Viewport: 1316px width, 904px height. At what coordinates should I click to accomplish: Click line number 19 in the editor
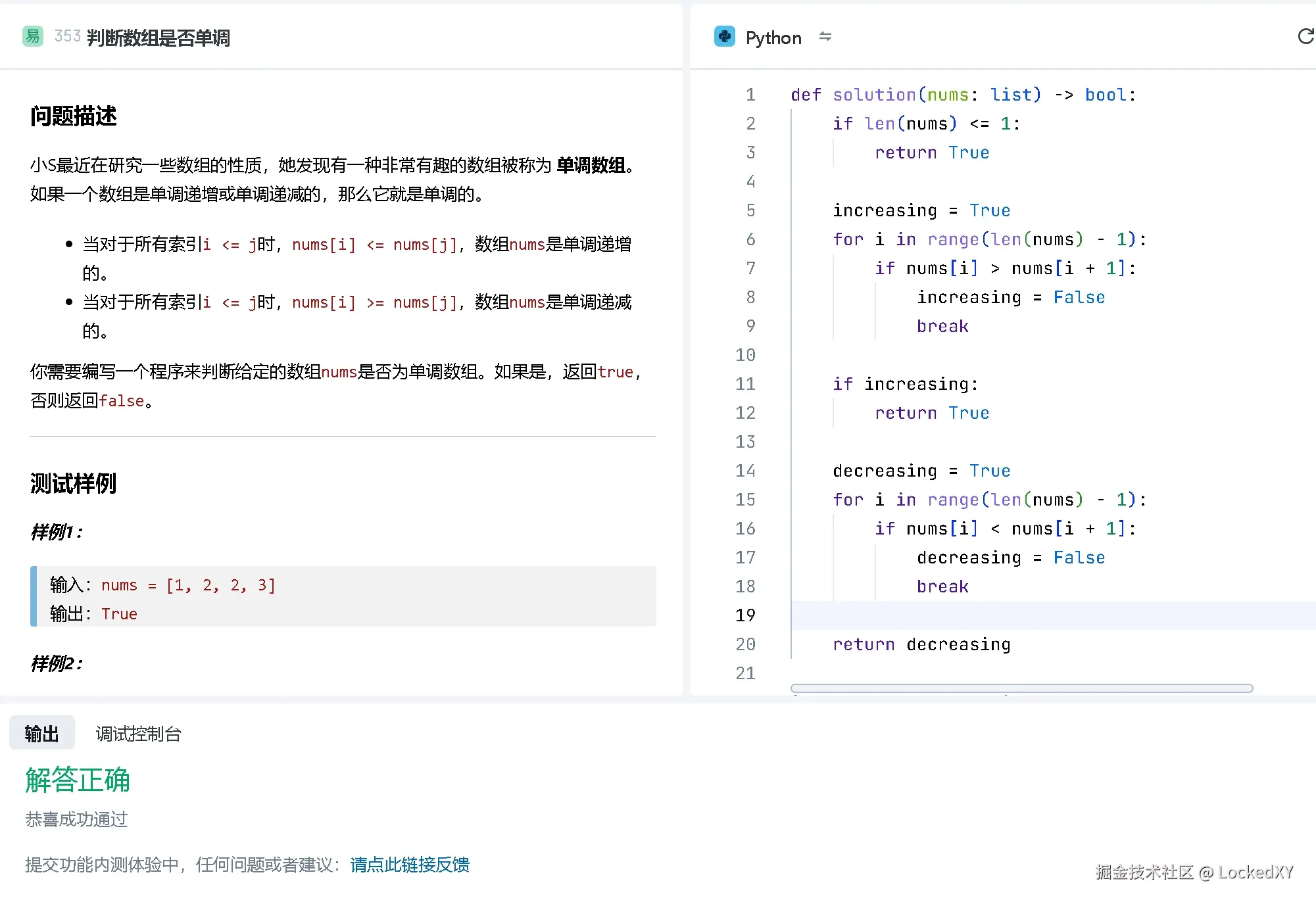tap(745, 615)
